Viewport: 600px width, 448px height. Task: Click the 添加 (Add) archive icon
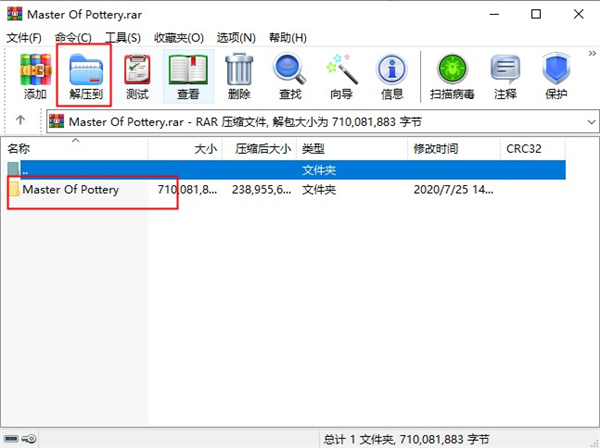pyautogui.click(x=35, y=77)
